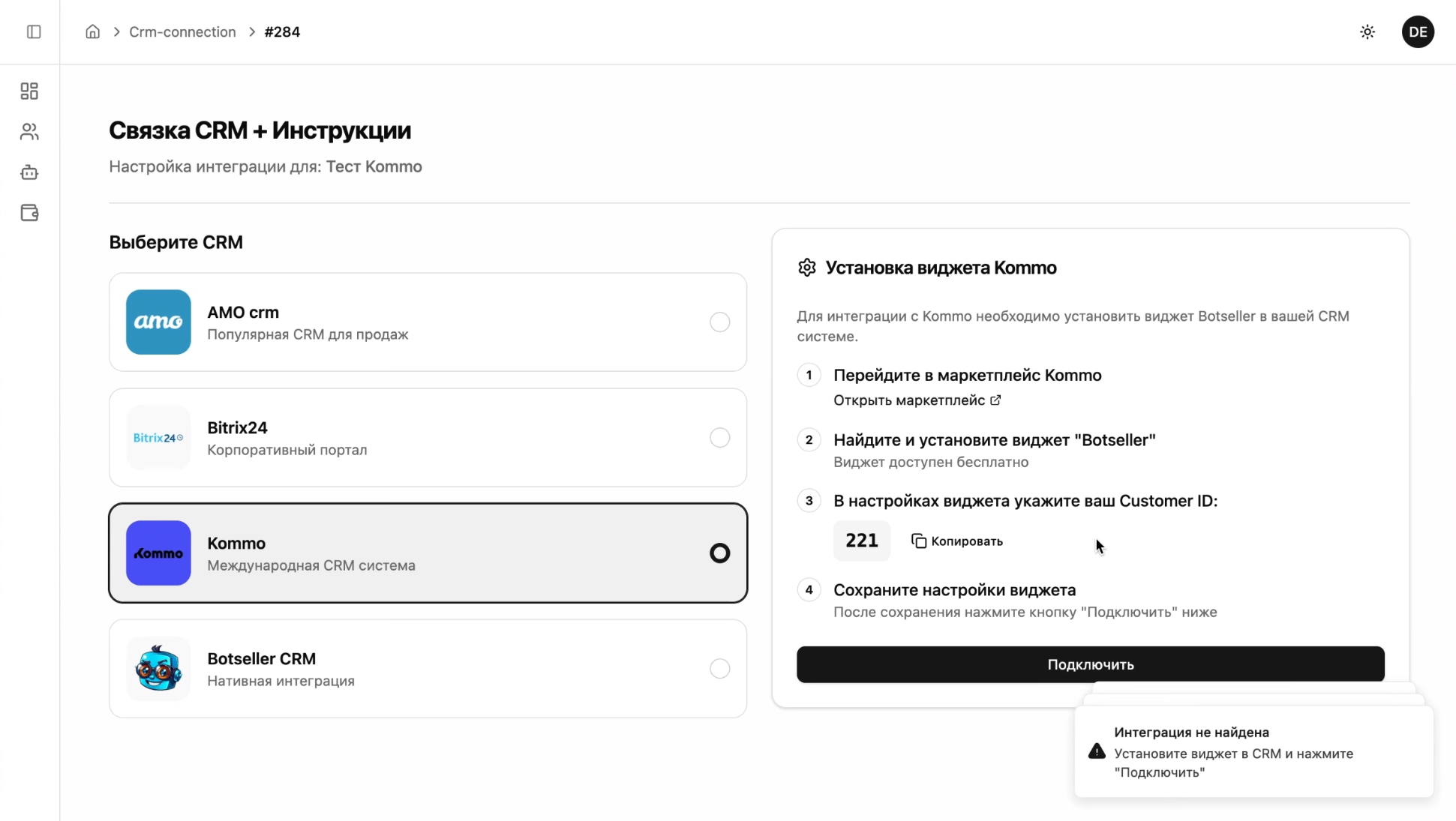
Task: Click the #284 breadcrumb item
Action: [282, 31]
